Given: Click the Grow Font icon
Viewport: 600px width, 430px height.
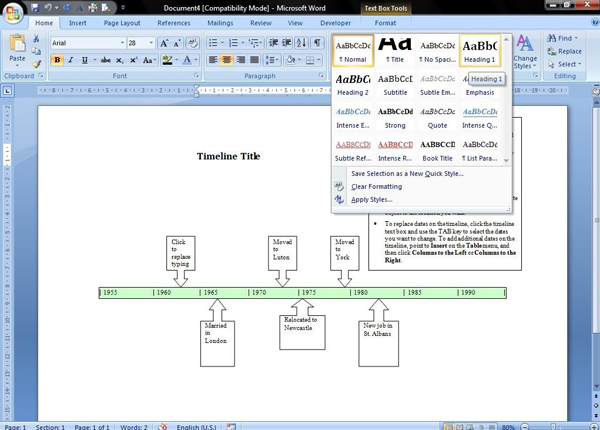Looking at the screenshot, I should 165,43.
